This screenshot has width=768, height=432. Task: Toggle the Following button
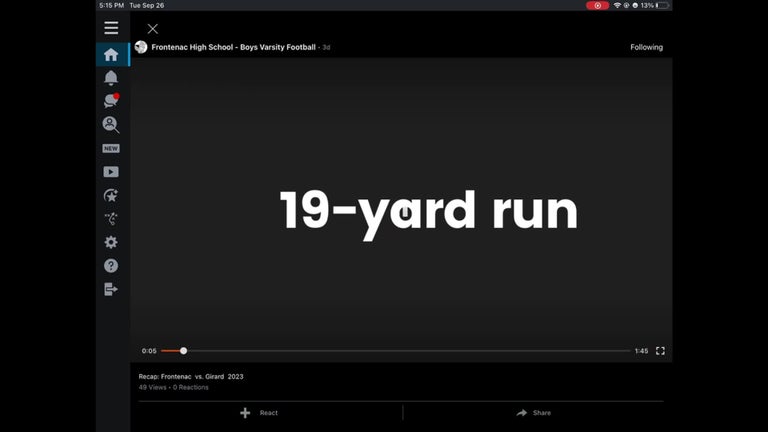pyautogui.click(x=647, y=47)
